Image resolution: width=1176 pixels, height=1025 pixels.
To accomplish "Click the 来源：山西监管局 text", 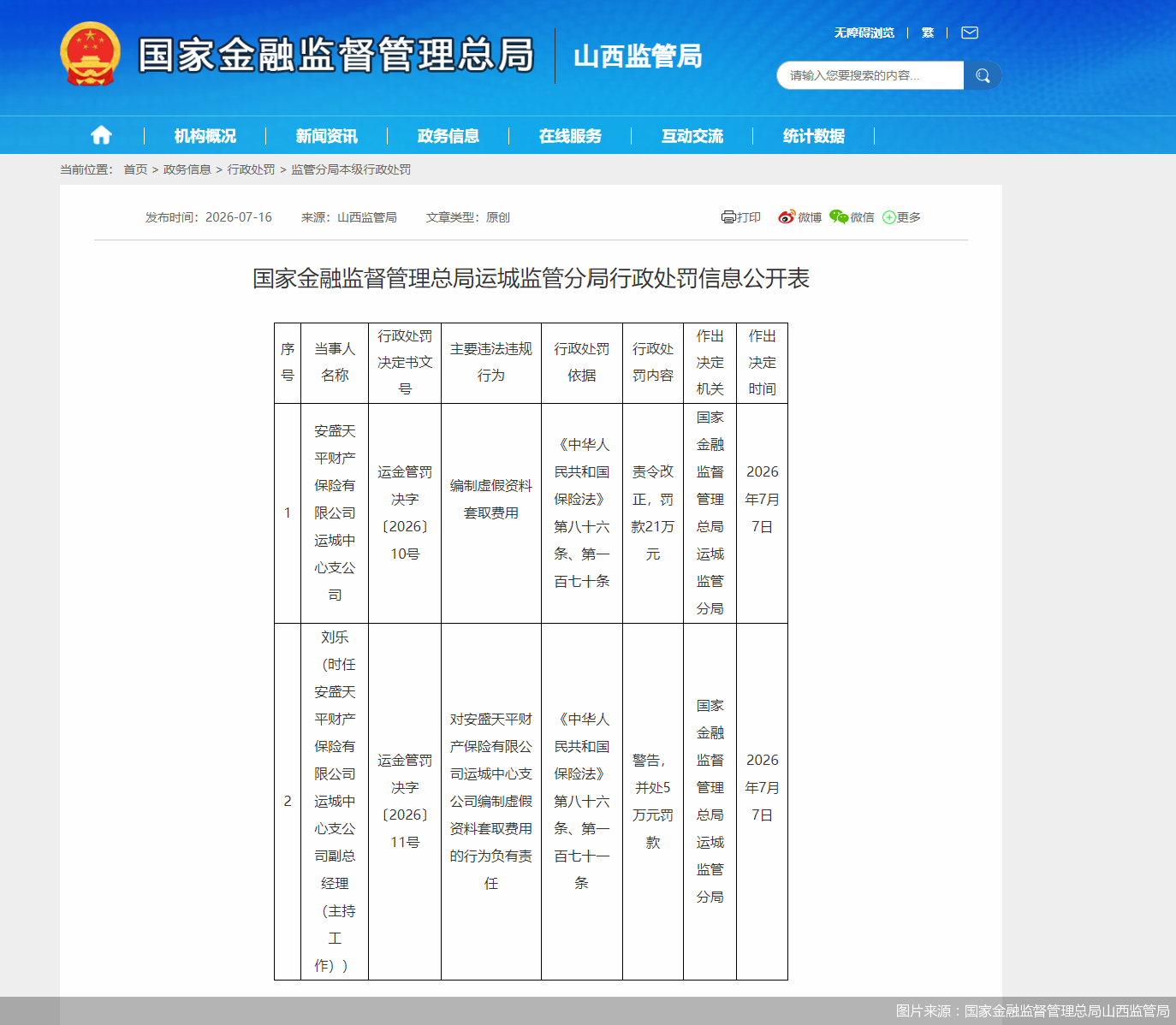I will pos(349,217).
